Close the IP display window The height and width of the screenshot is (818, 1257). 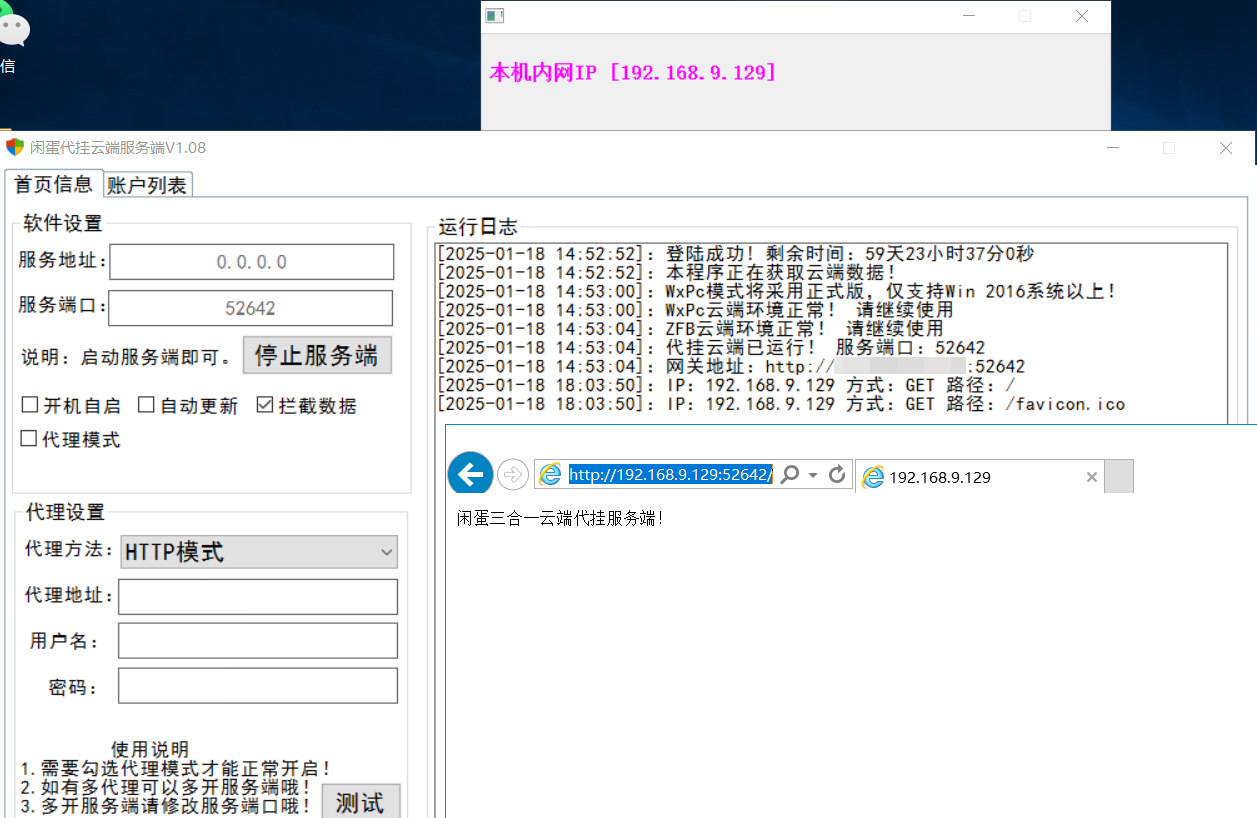(x=1082, y=16)
